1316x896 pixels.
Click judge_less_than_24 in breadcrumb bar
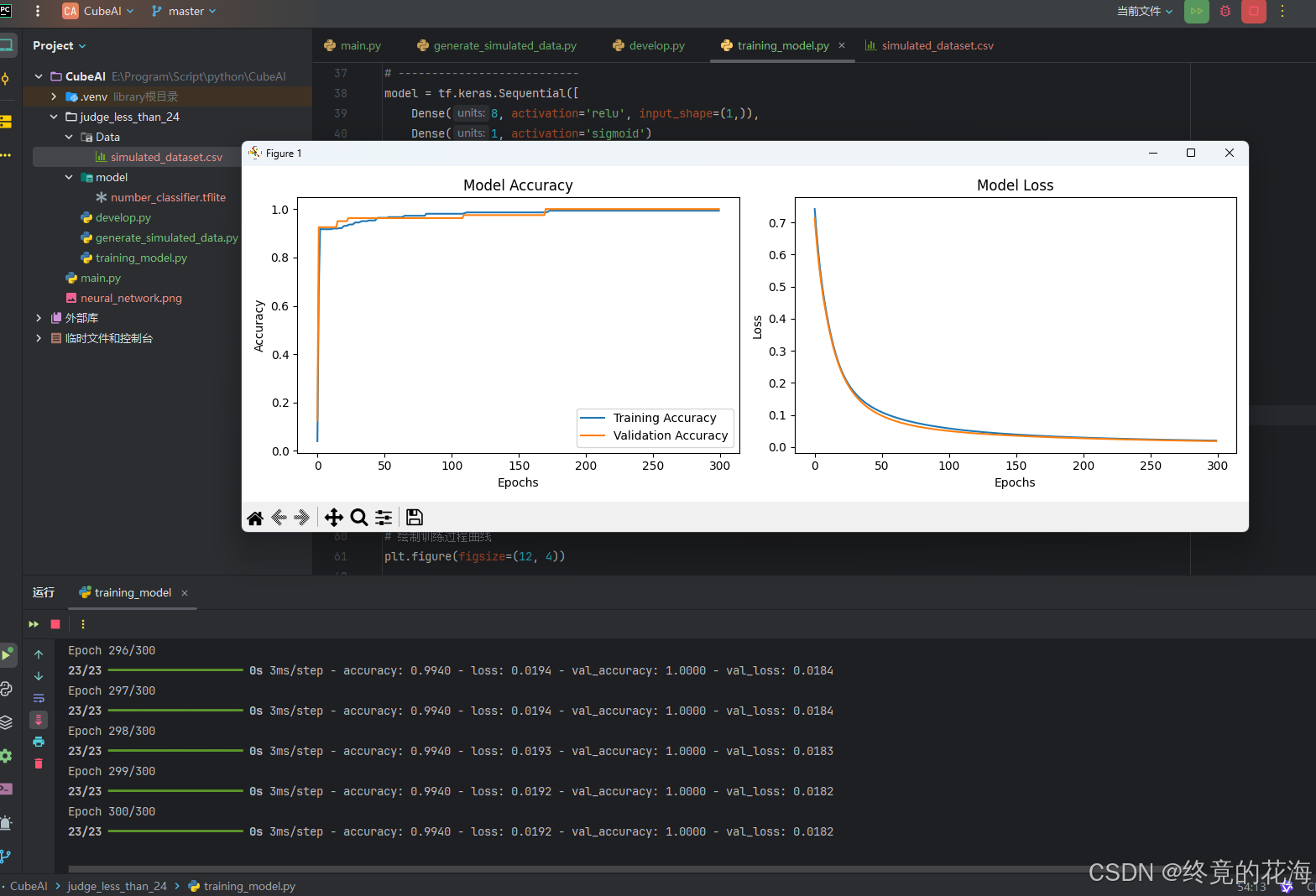coord(117,886)
